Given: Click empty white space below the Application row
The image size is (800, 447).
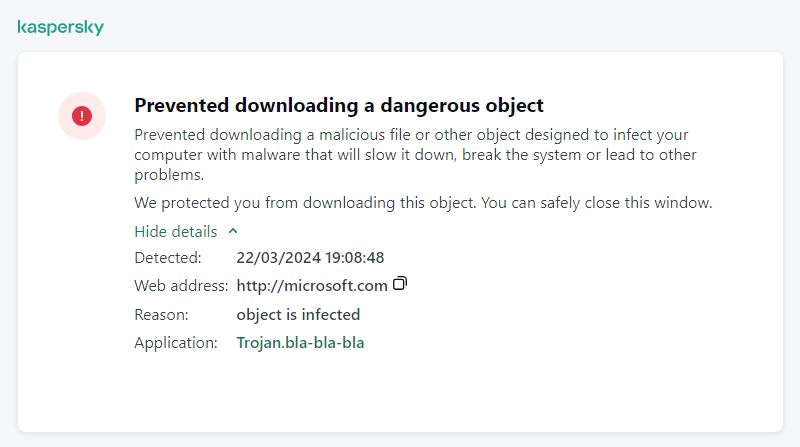Looking at the screenshot, I should 400,395.
